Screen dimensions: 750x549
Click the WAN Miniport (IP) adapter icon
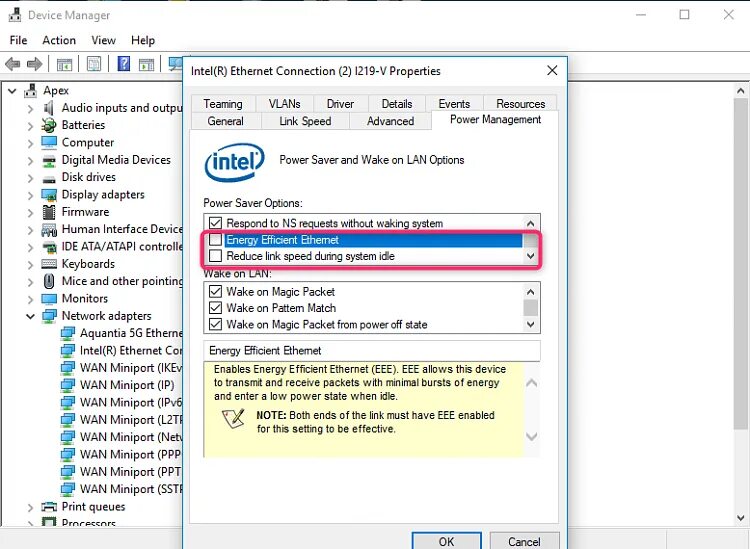(x=67, y=385)
